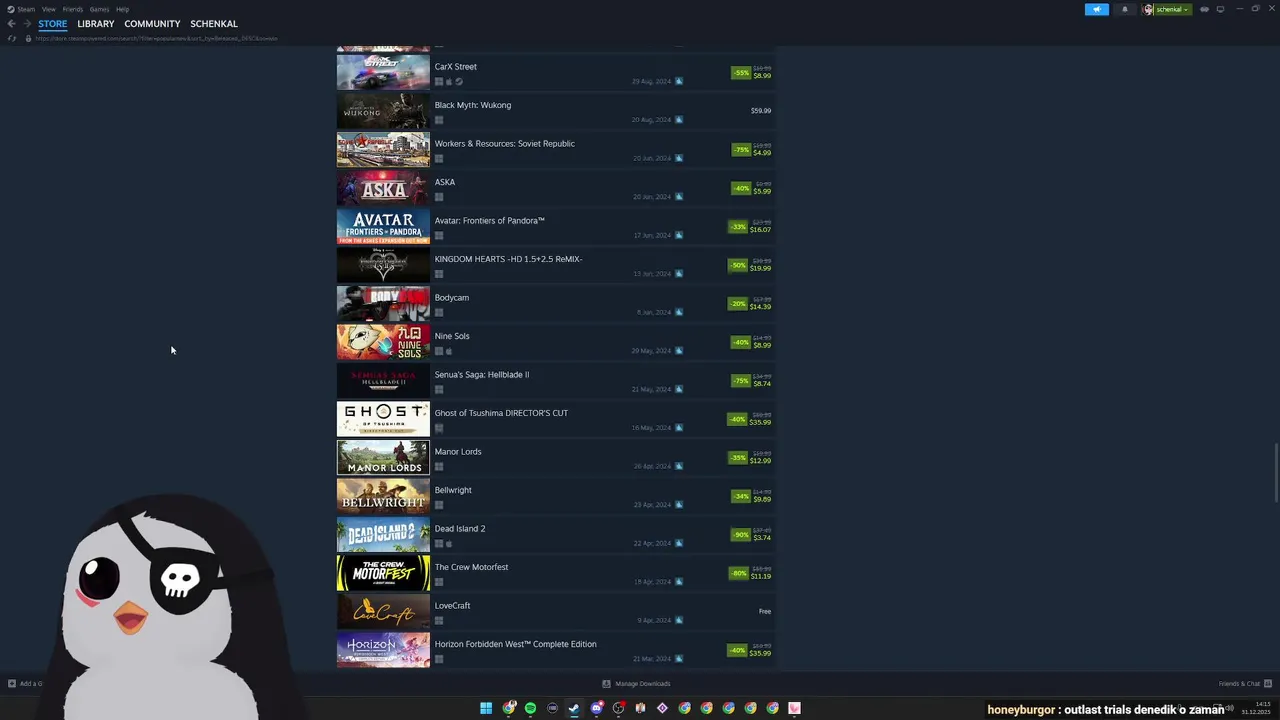Open Workers & Resources: Soviet Republic listing
Viewport: 1280px width, 720px height.
click(555, 150)
